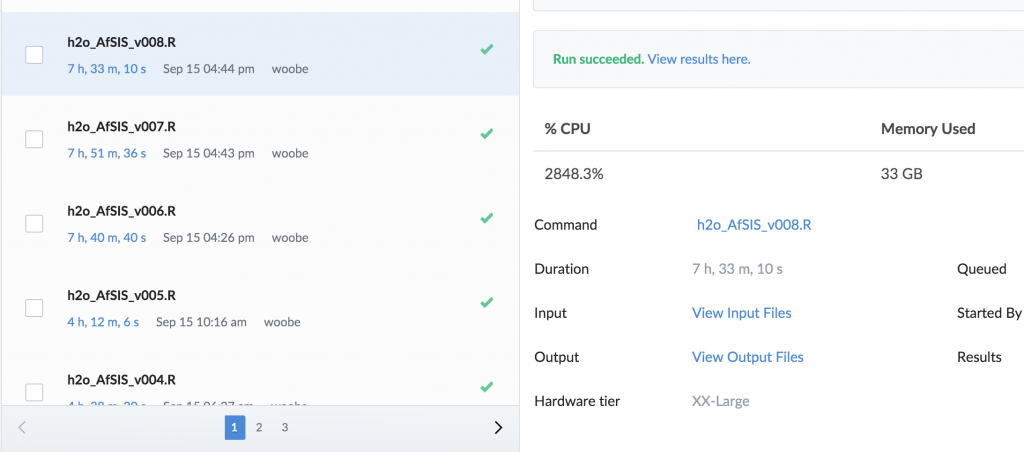
Task: Select current page 1 button
Action: click(x=234, y=428)
